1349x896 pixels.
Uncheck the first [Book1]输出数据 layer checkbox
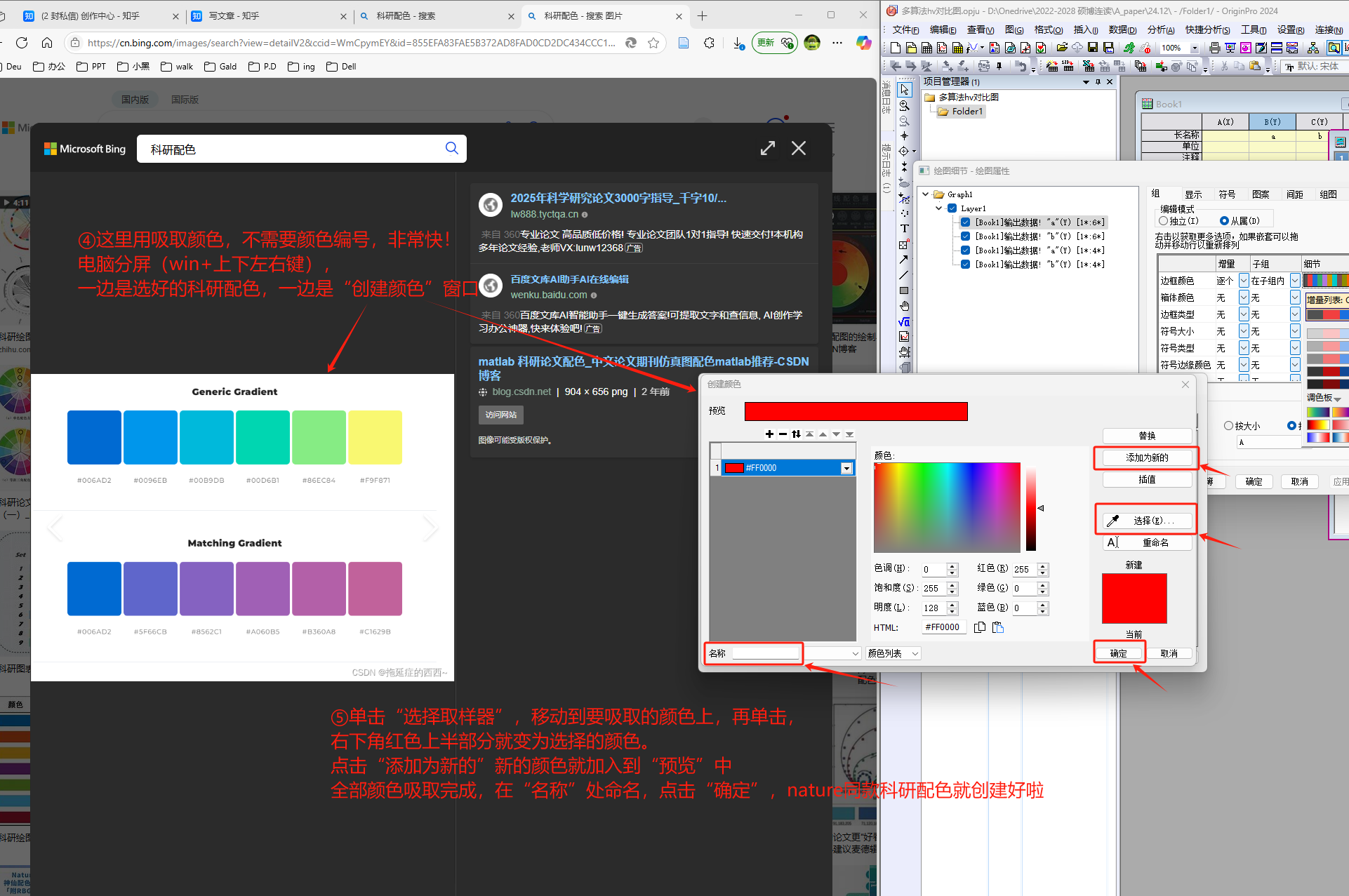pyautogui.click(x=965, y=222)
